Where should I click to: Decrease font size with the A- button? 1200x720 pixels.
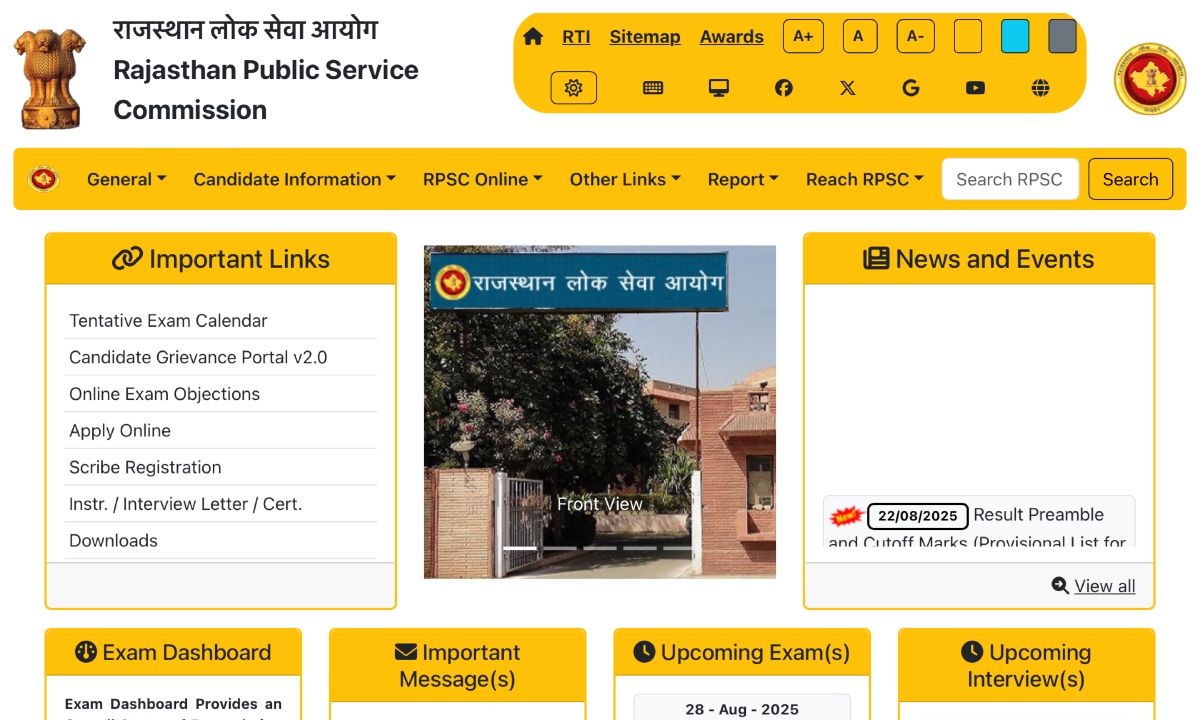[915, 37]
